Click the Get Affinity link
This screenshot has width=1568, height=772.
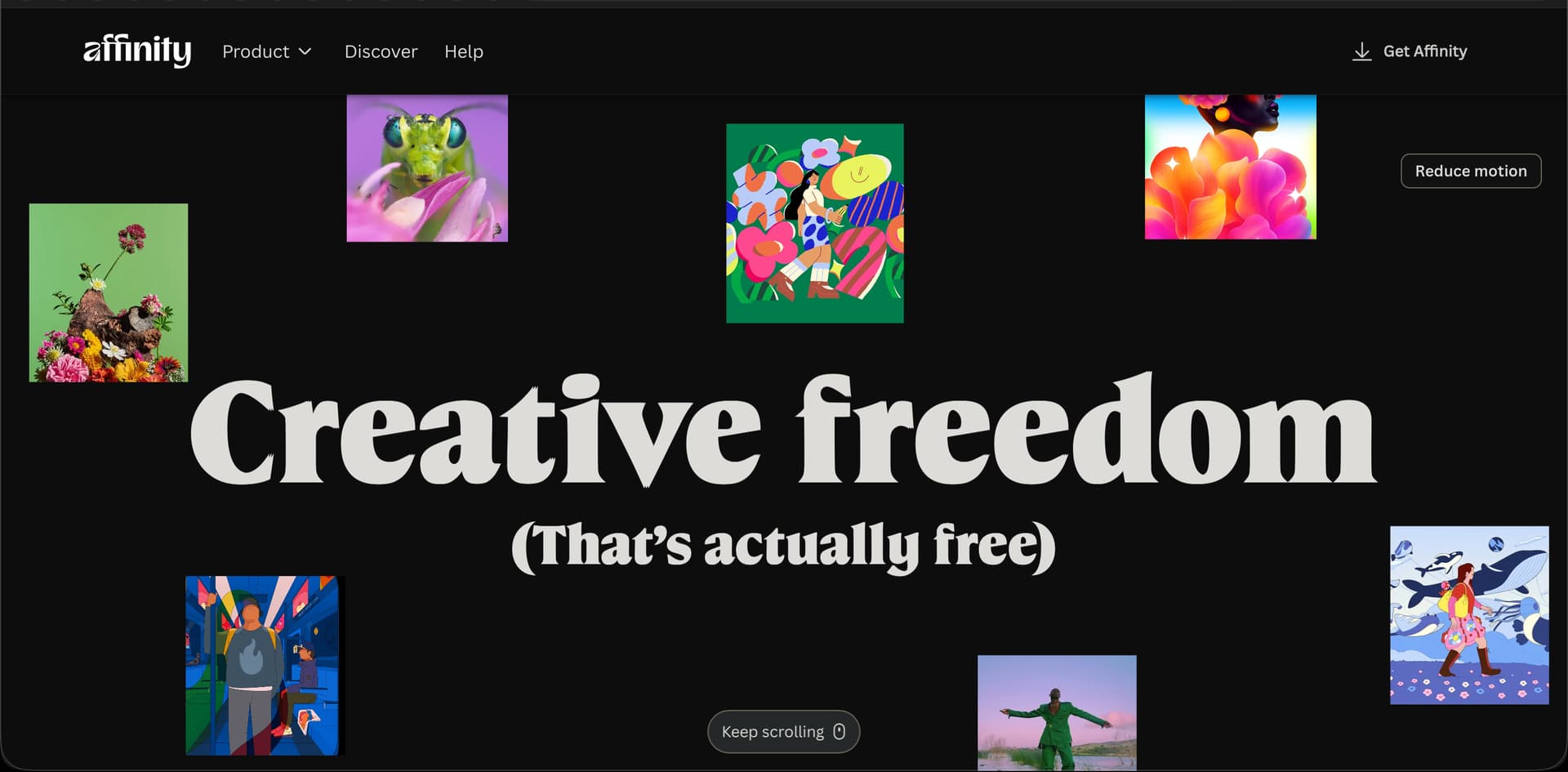[1410, 51]
